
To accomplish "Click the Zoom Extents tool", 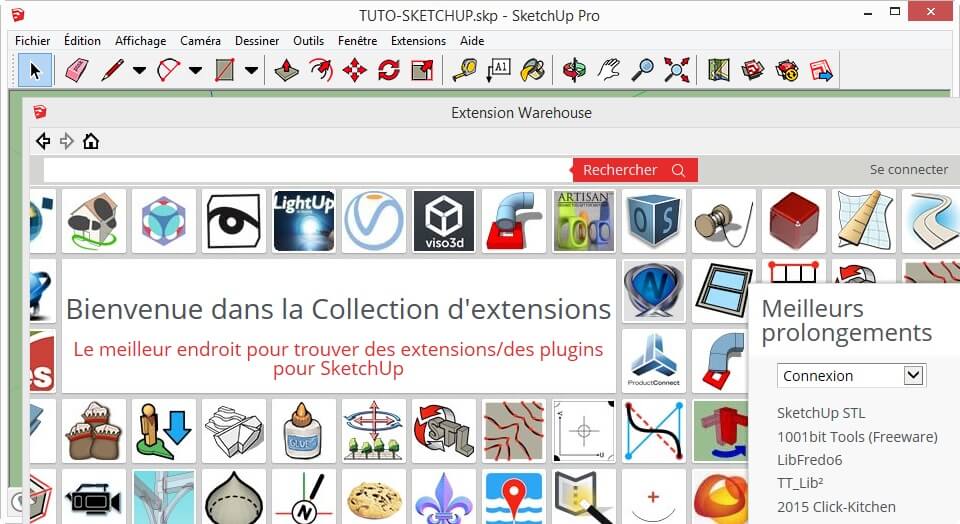I will [x=677, y=70].
